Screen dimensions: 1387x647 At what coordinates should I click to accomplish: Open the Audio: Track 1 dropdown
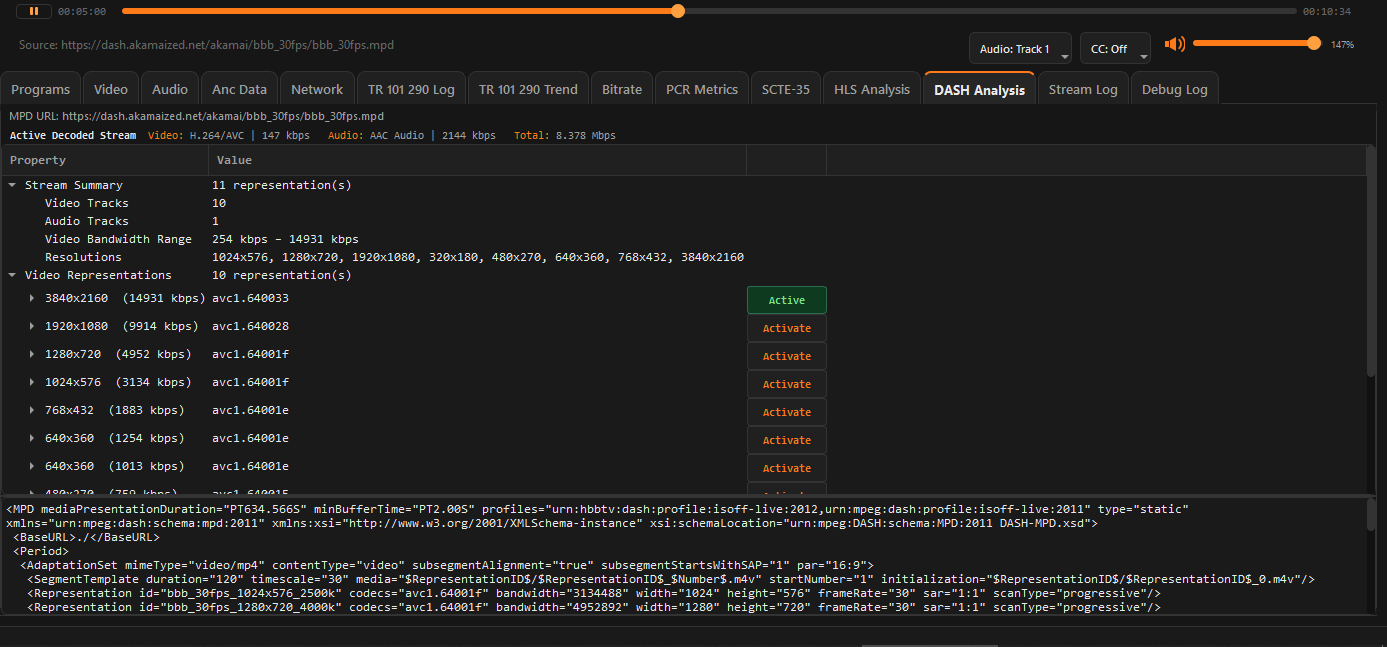1020,49
